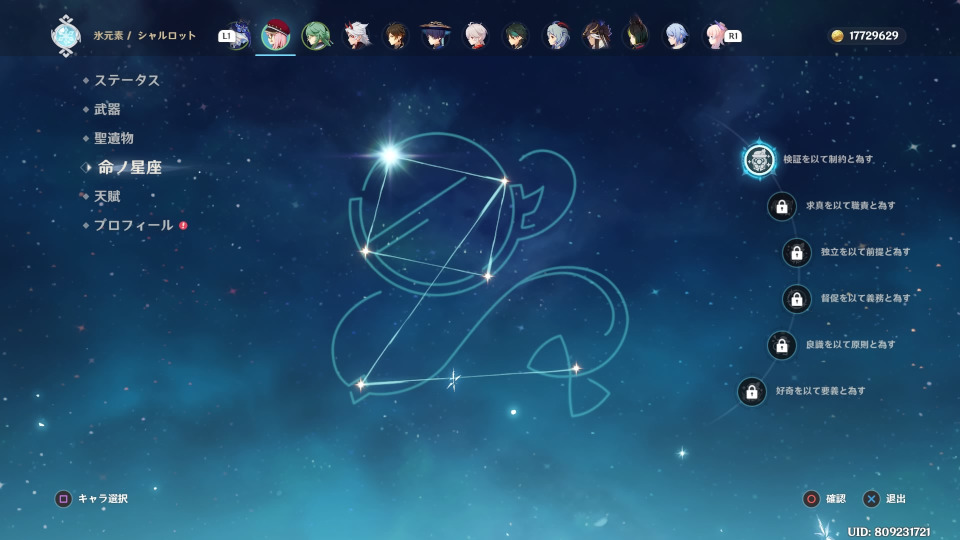
Task: Click the 確認 confirm button
Action: [x=825, y=499]
